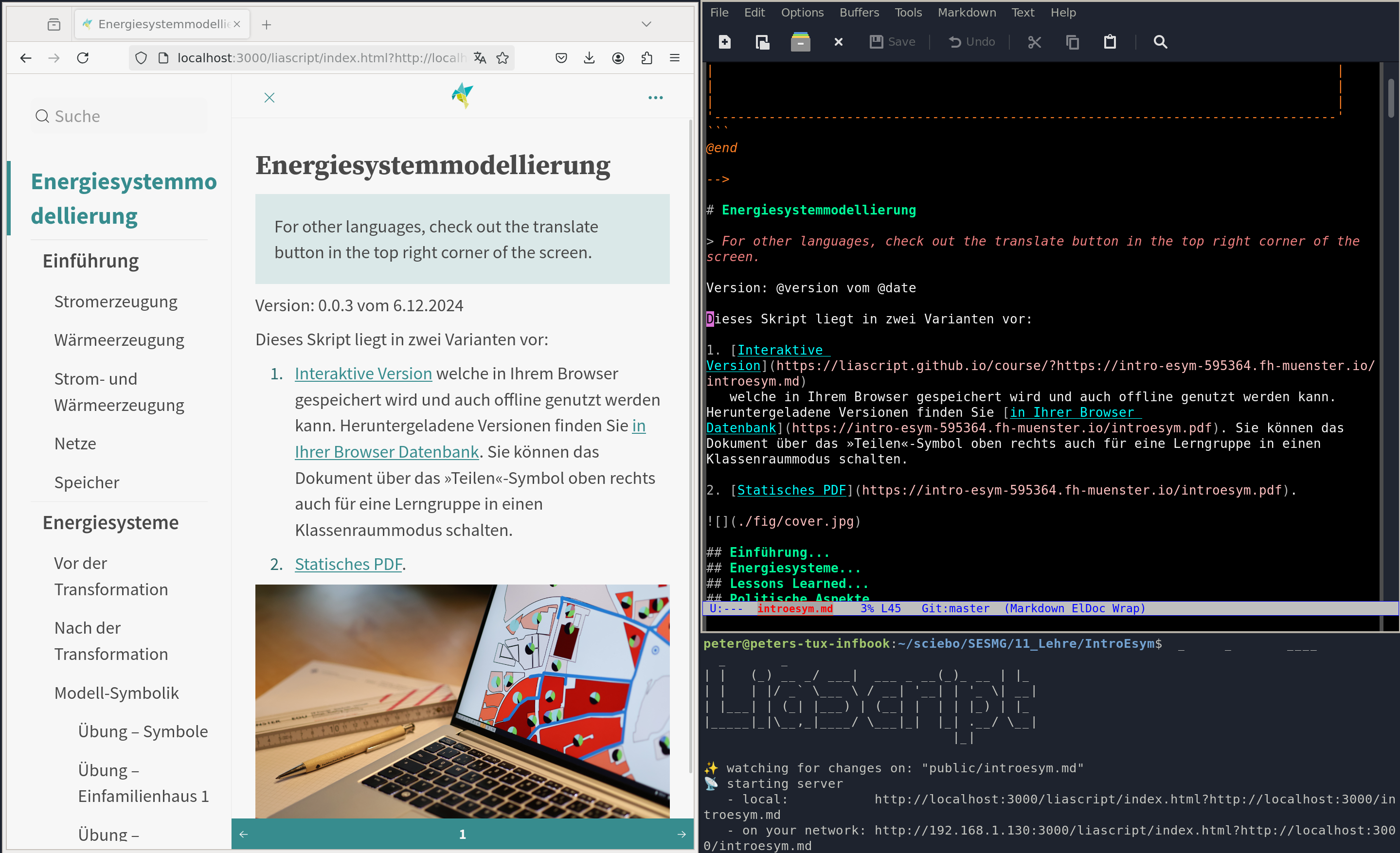
Task: Open the Statisches PDF link
Action: coord(348,564)
